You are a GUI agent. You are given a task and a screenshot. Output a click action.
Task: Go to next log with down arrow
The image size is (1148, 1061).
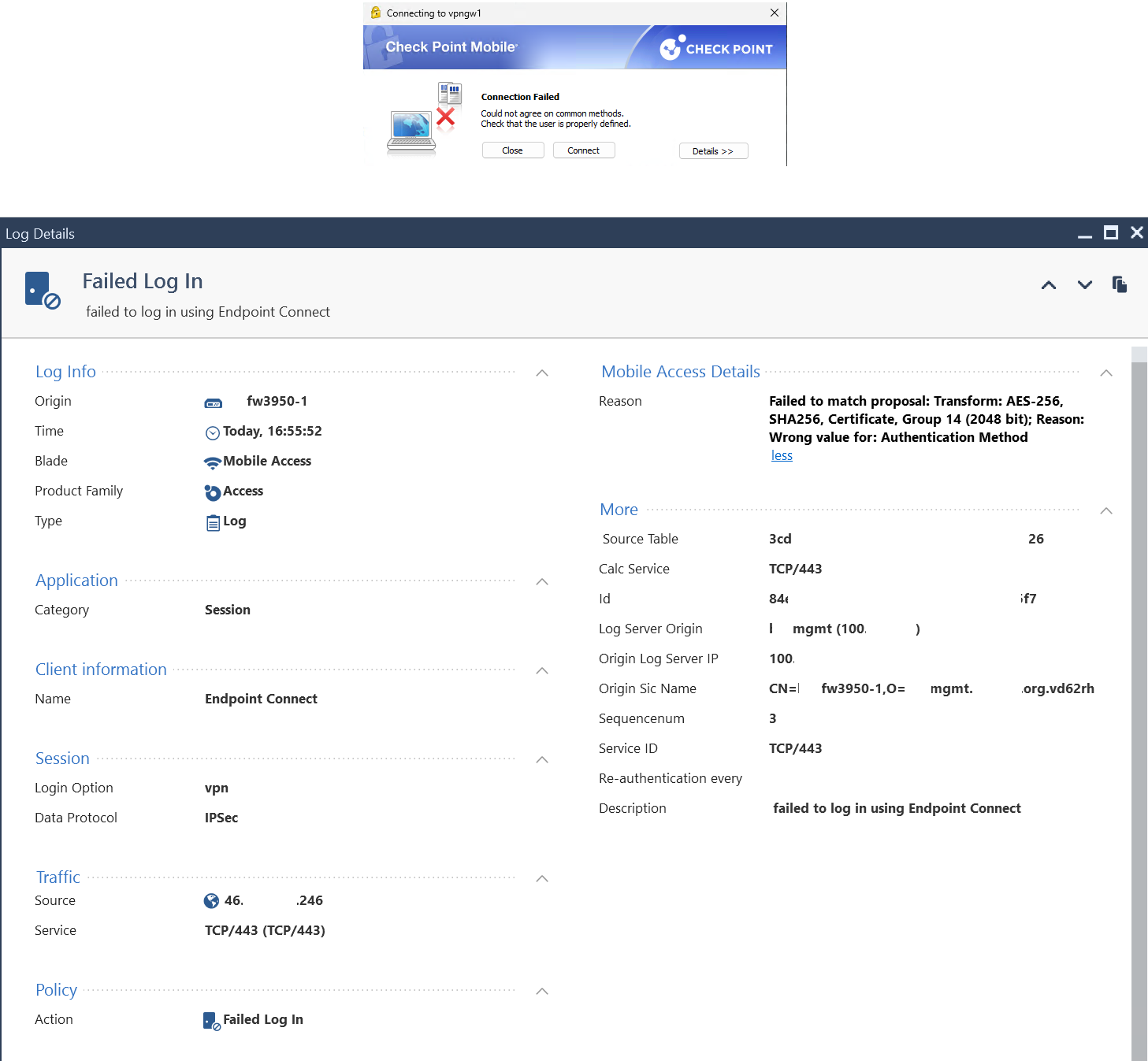(1085, 285)
